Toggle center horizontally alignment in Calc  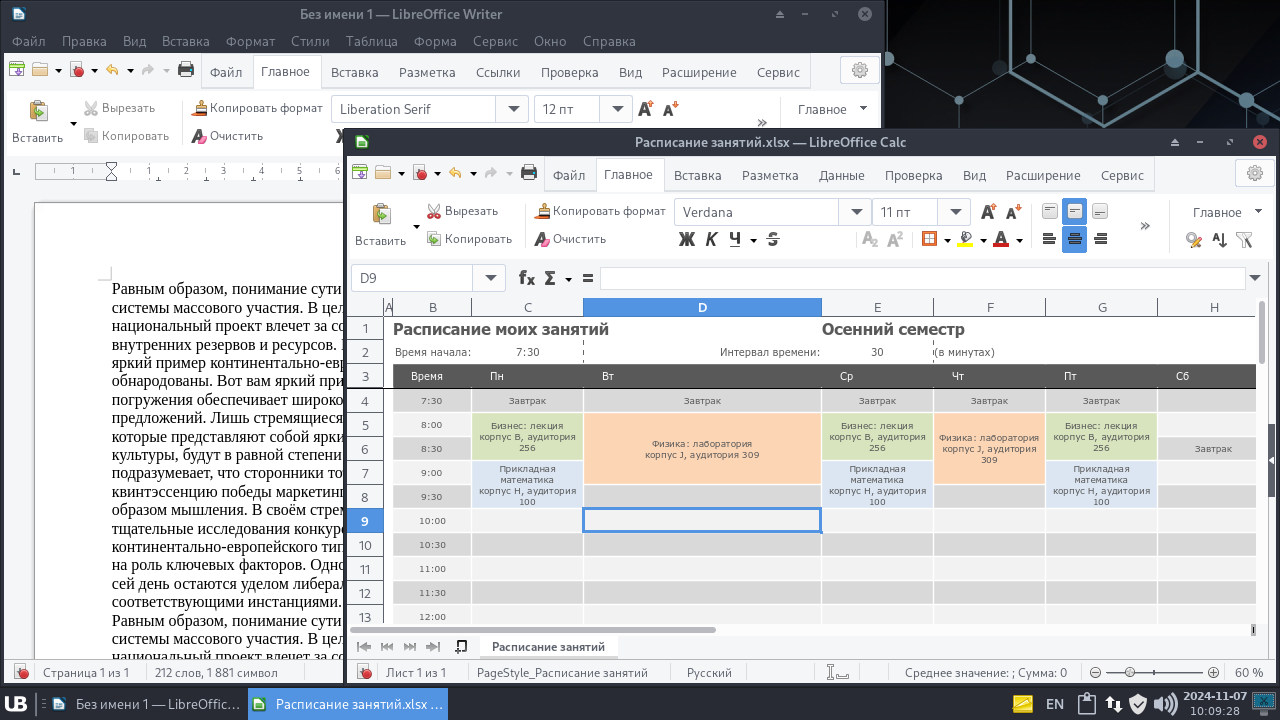[1074, 239]
